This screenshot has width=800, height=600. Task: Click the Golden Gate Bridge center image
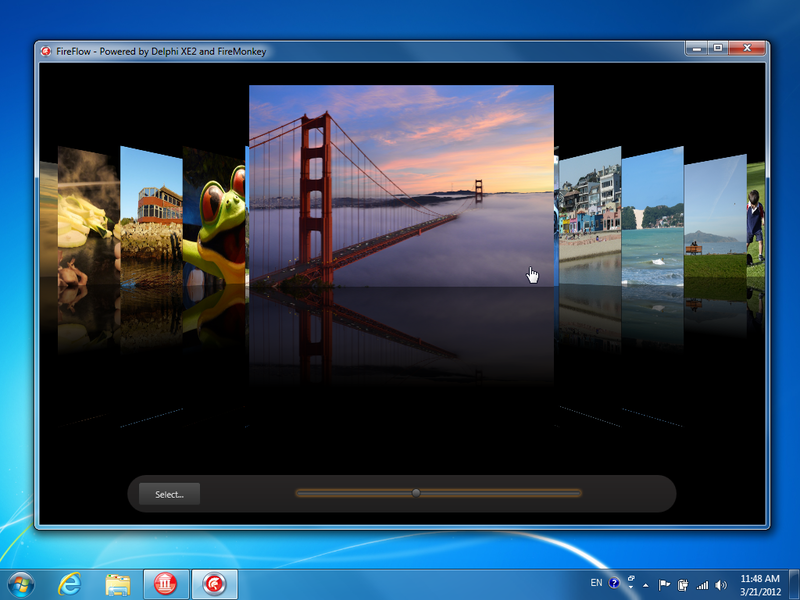401,186
